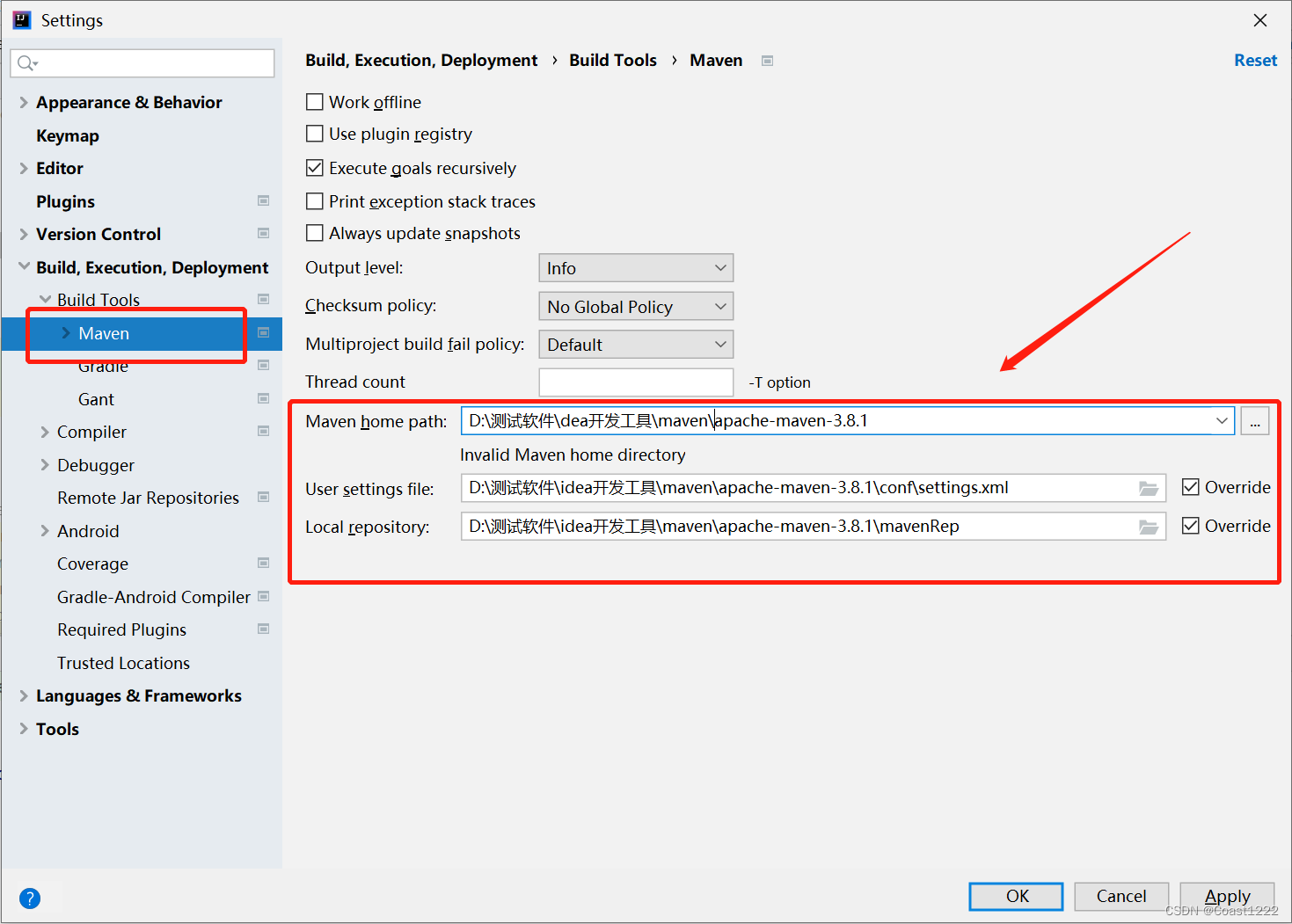Click the project-level icon beside Gradle

(x=263, y=366)
